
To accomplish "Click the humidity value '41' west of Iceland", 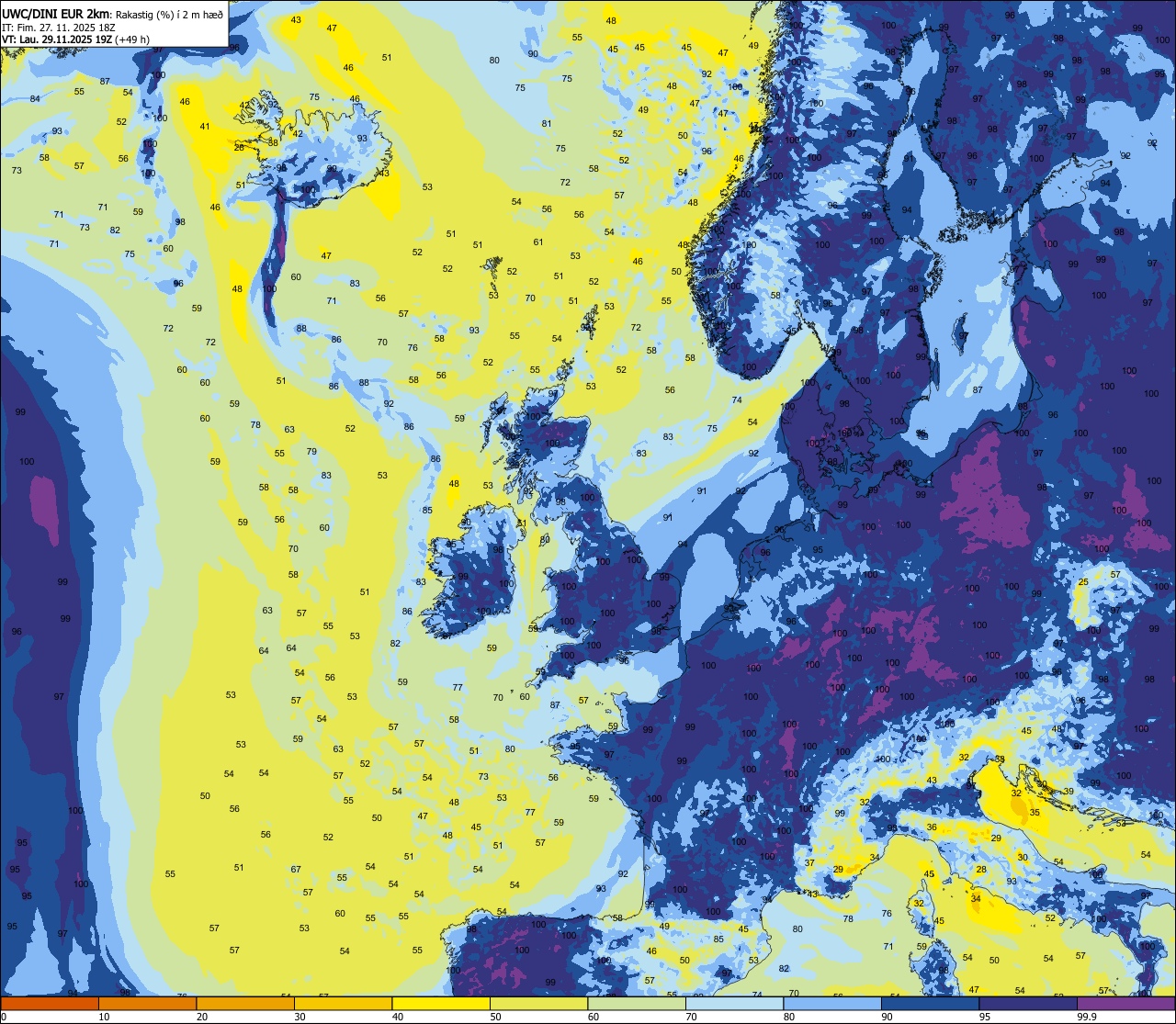I will coord(205,127).
